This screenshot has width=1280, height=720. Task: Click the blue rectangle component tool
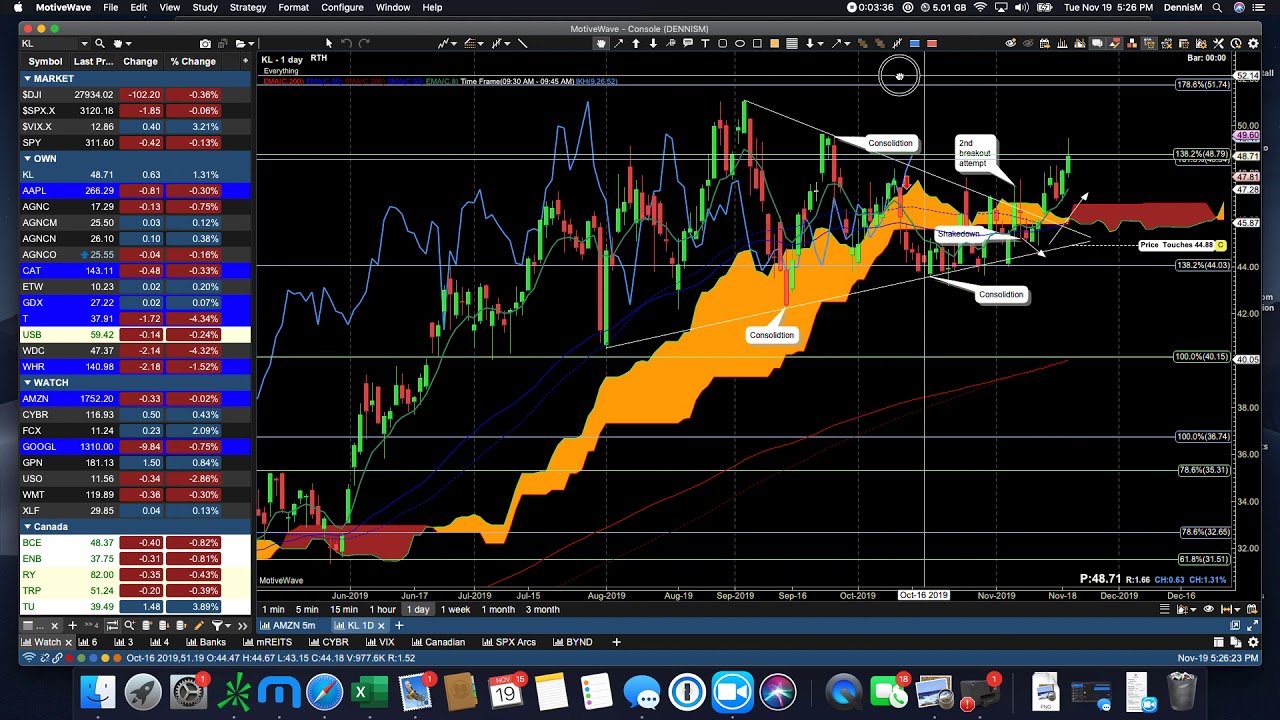(x=914, y=43)
